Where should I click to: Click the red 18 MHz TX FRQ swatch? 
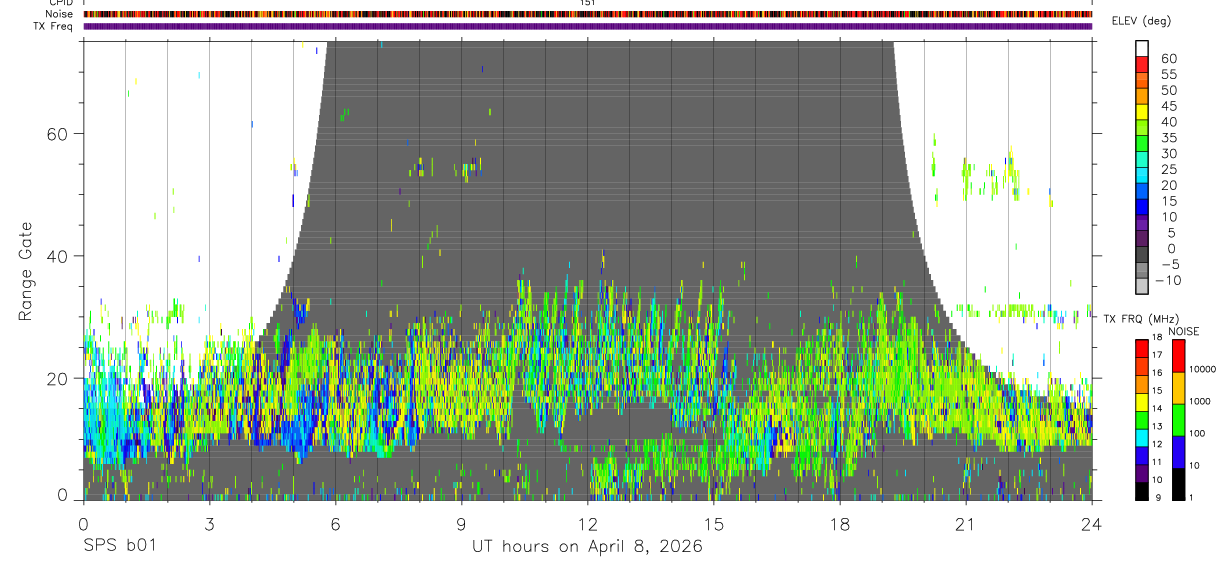click(x=1141, y=349)
